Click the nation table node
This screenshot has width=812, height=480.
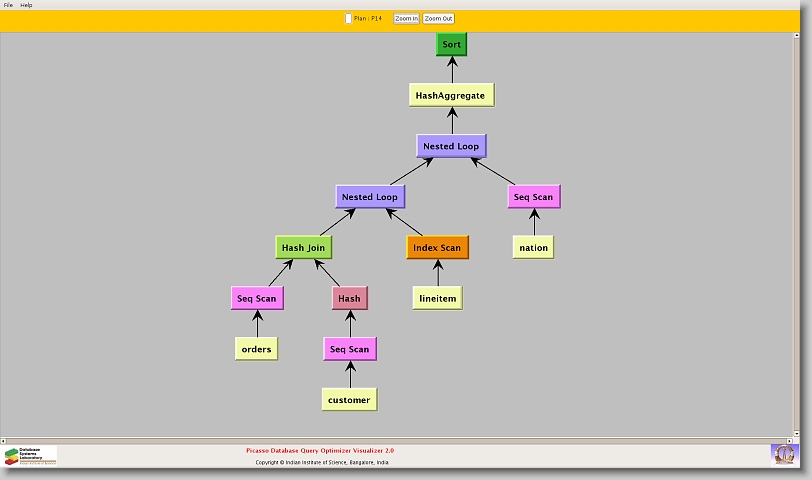click(x=533, y=247)
